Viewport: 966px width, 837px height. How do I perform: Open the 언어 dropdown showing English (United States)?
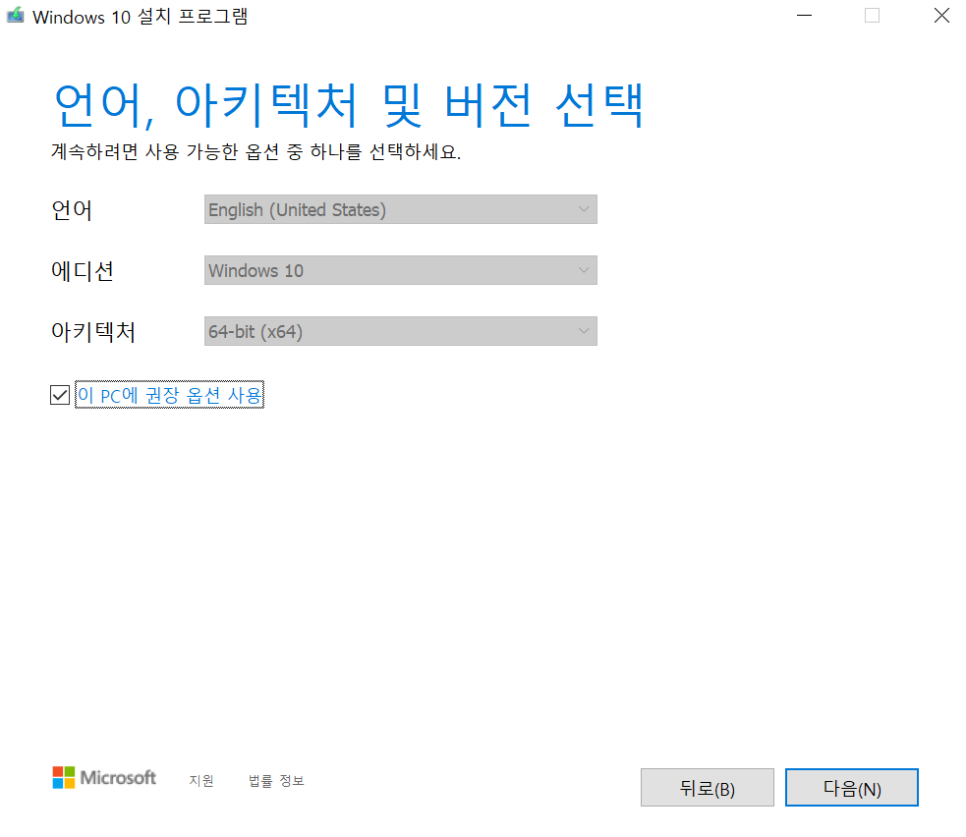(400, 209)
